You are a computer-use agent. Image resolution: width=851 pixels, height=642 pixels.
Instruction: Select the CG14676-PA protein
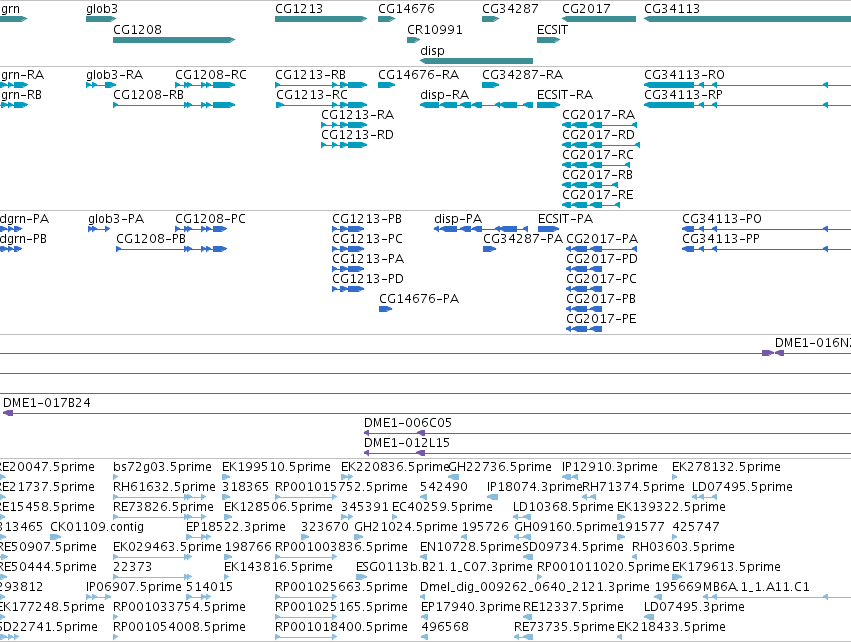(385, 309)
